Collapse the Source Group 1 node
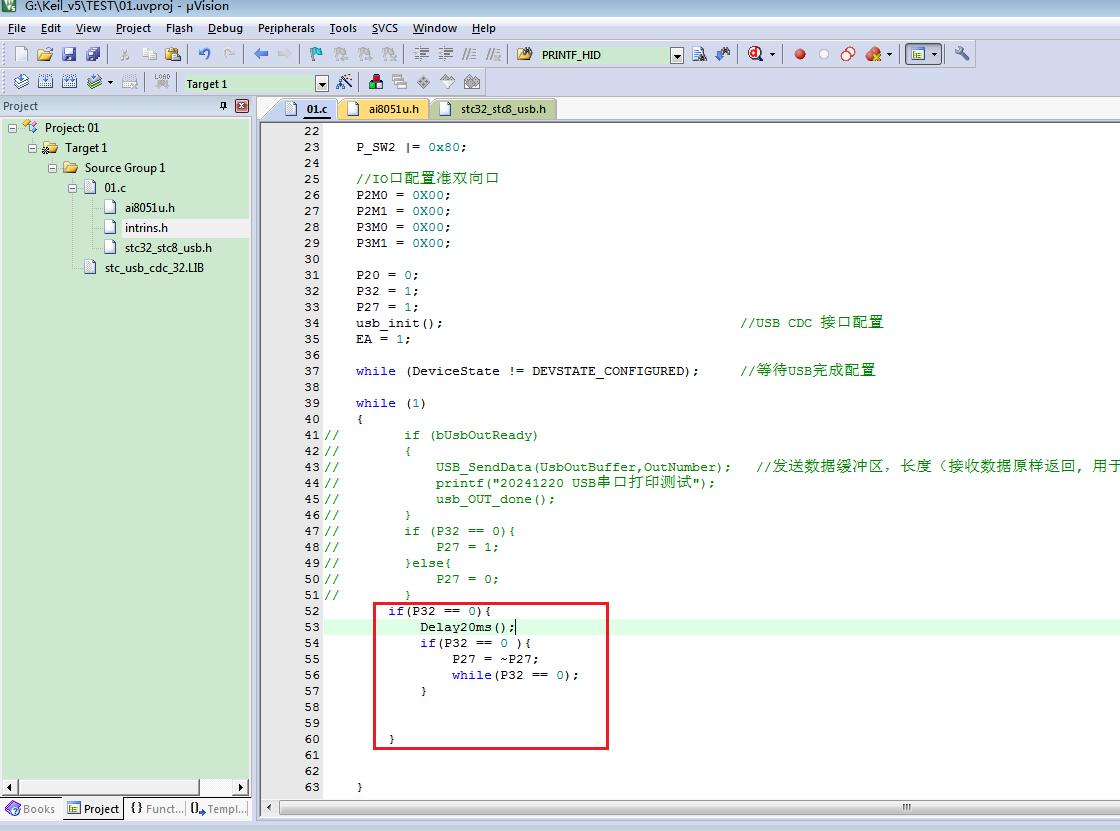The width and height of the screenshot is (1120, 831). (x=52, y=168)
